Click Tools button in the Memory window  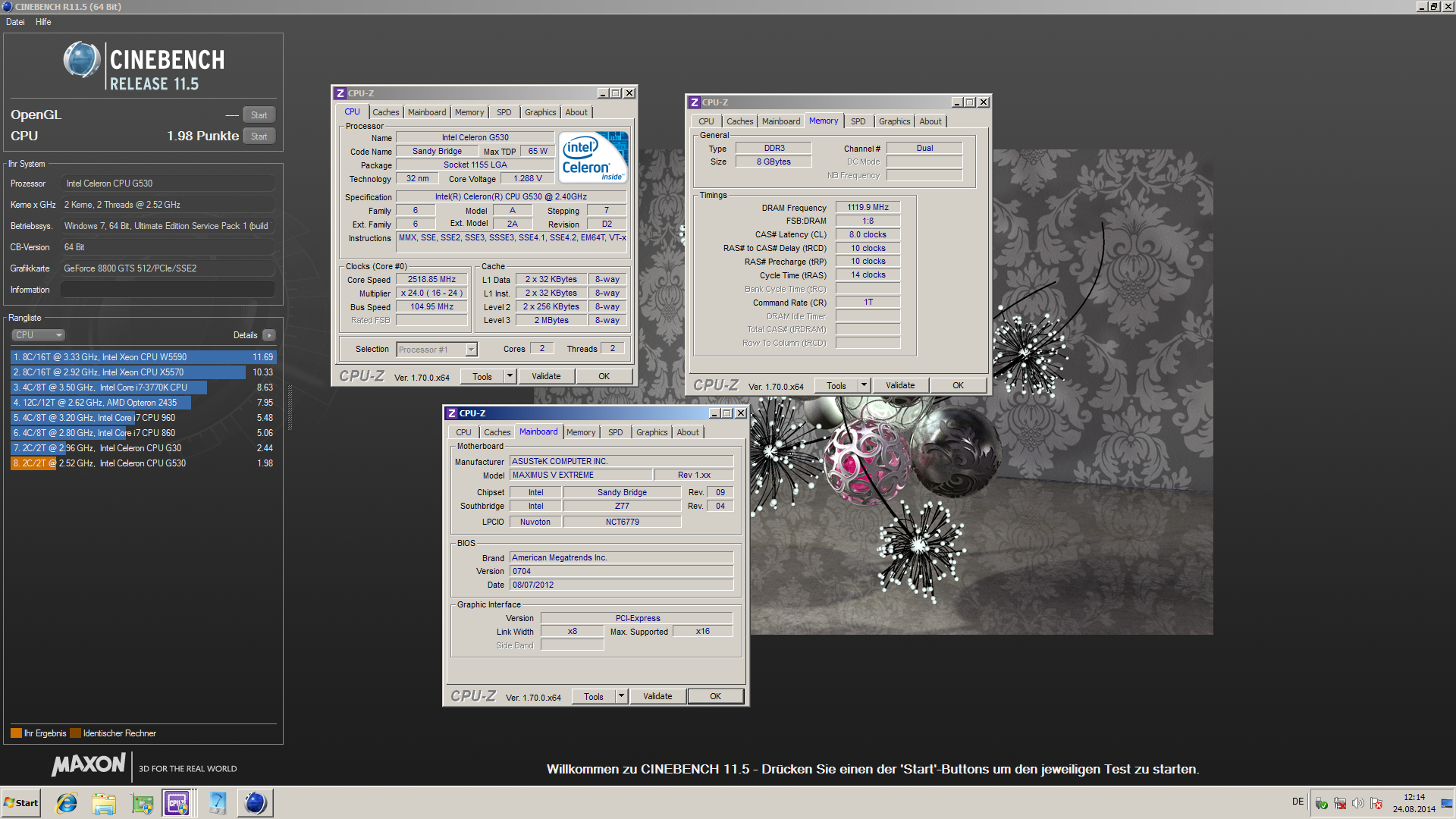pyautogui.click(x=836, y=386)
